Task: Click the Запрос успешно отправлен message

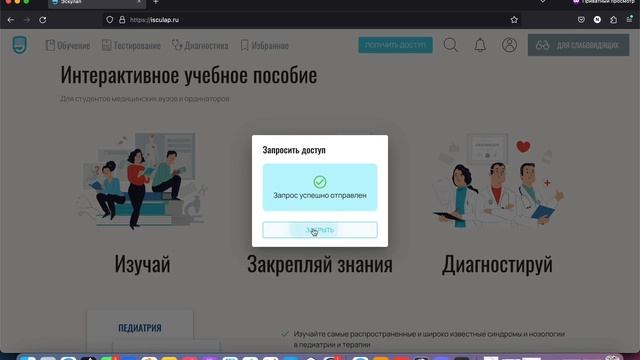Action: (320, 196)
